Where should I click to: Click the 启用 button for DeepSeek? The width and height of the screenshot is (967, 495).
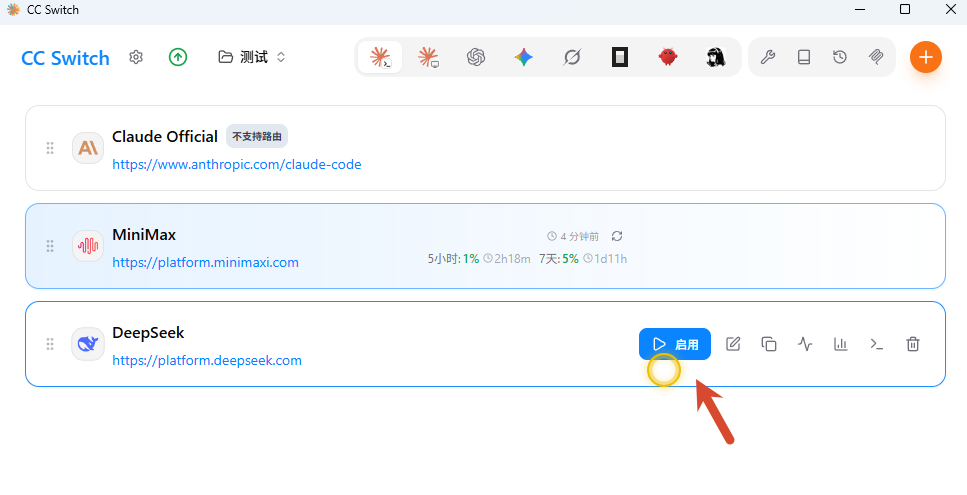(x=675, y=344)
